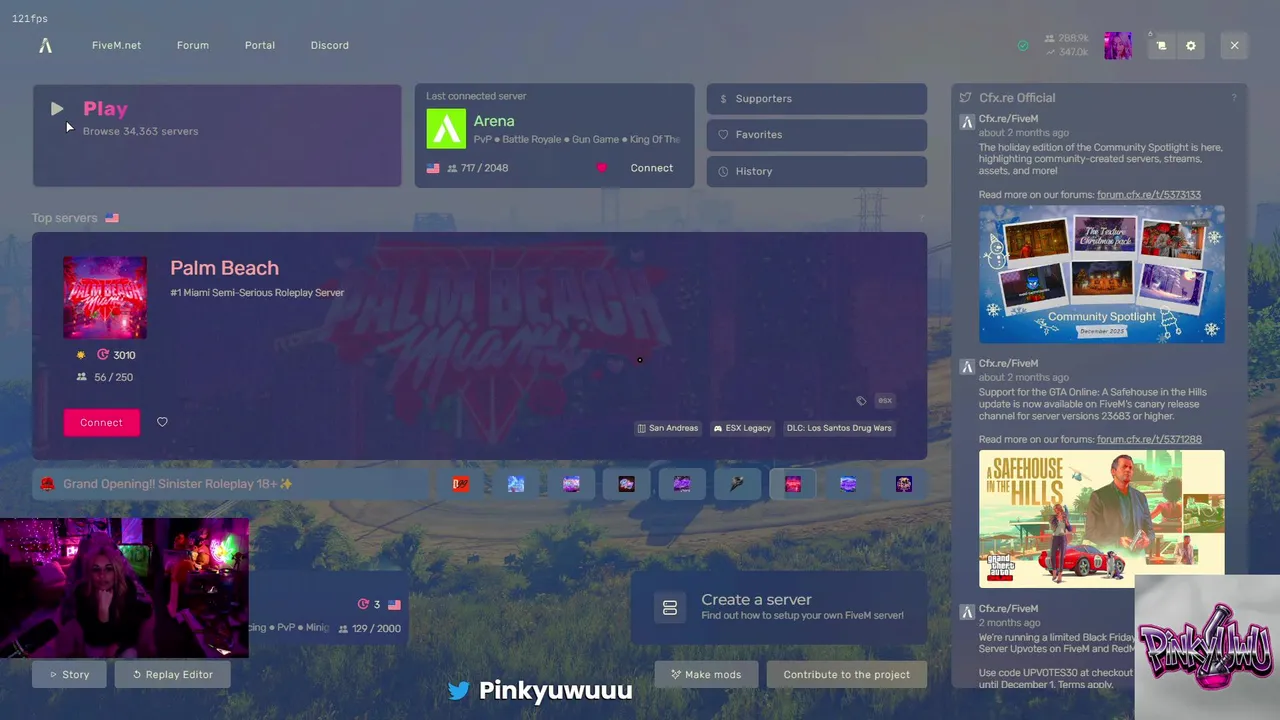Connect to the last connected Arena server
Image resolution: width=1280 pixels, height=720 pixels.
(x=652, y=168)
